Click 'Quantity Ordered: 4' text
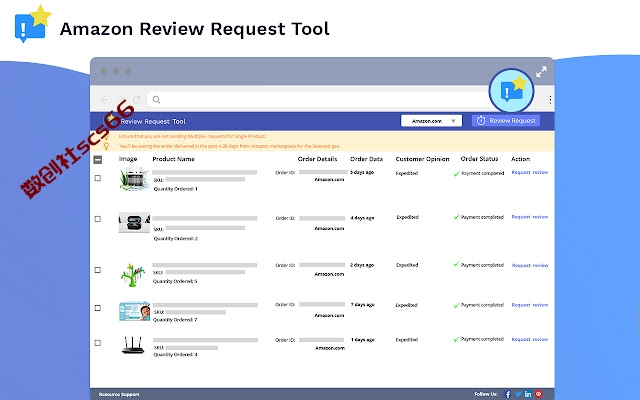640x400 pixels. pyautogui.click(x=176, y=355)
